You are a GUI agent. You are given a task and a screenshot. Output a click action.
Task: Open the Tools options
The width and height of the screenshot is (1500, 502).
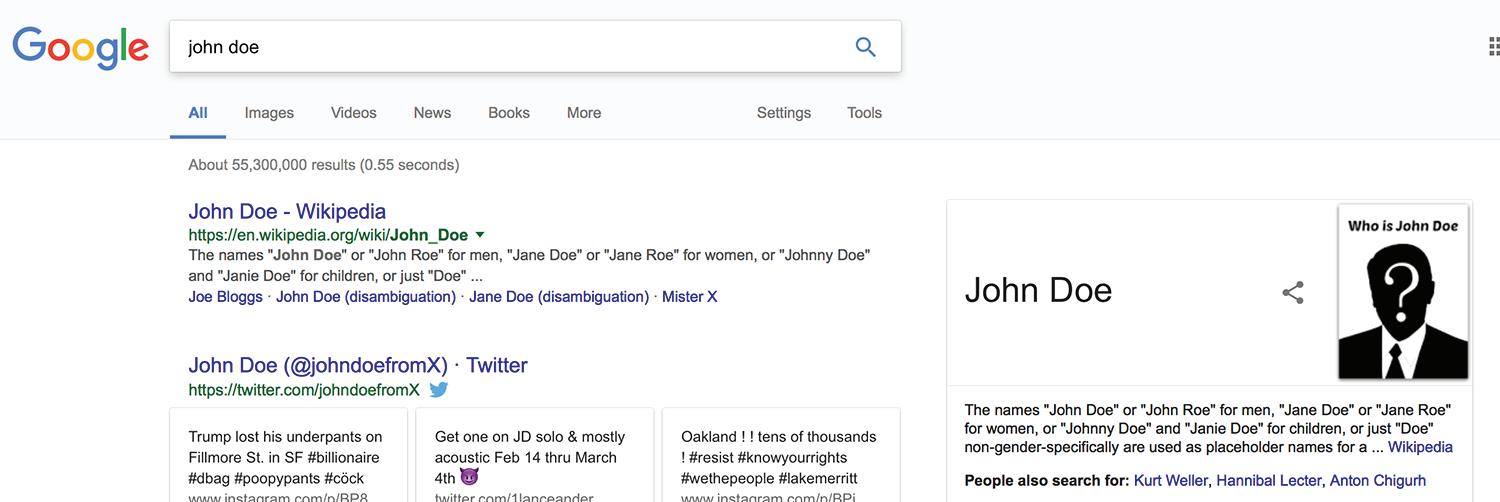[x=864, y=113]
